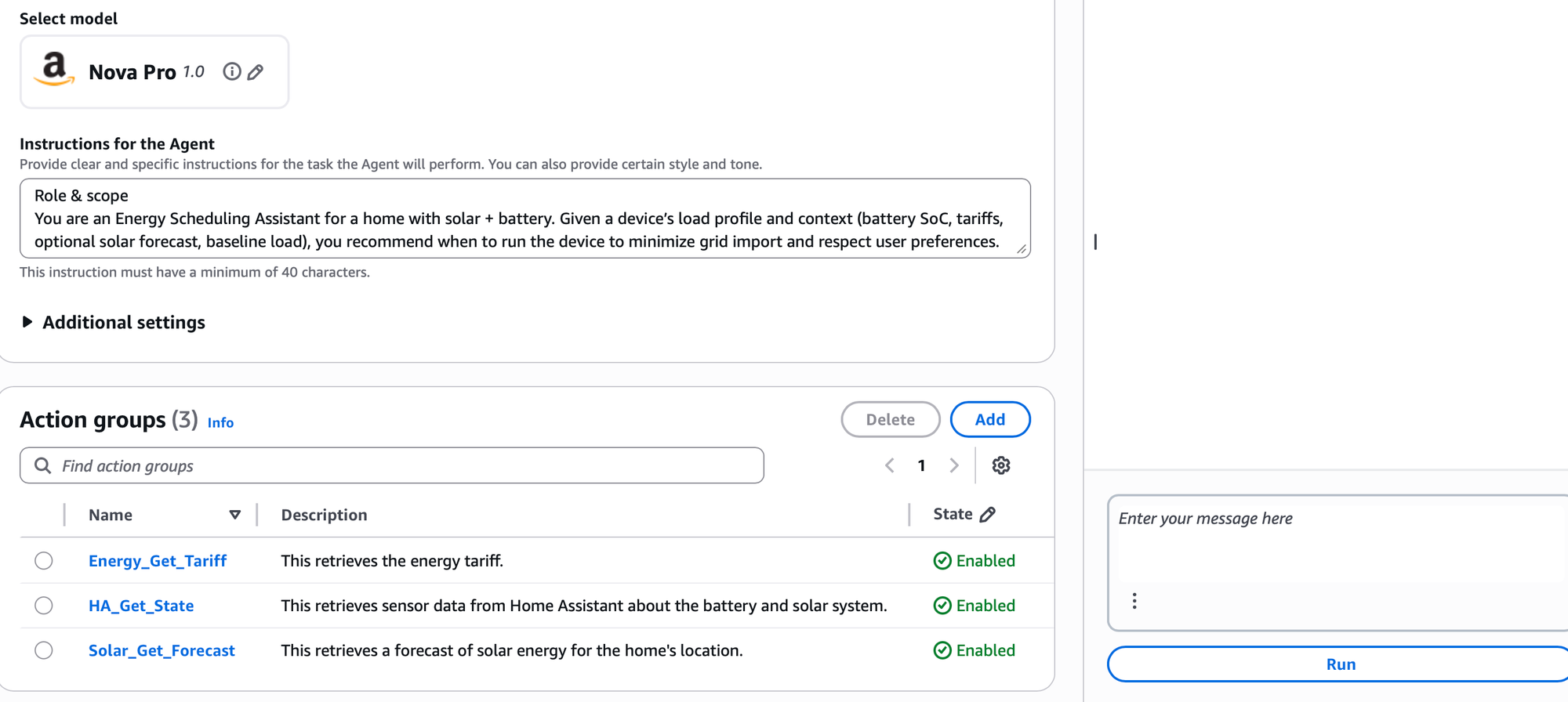This screenshot has height=702, width=1568.
Task: Add a new action group
Action: (989, 419)
